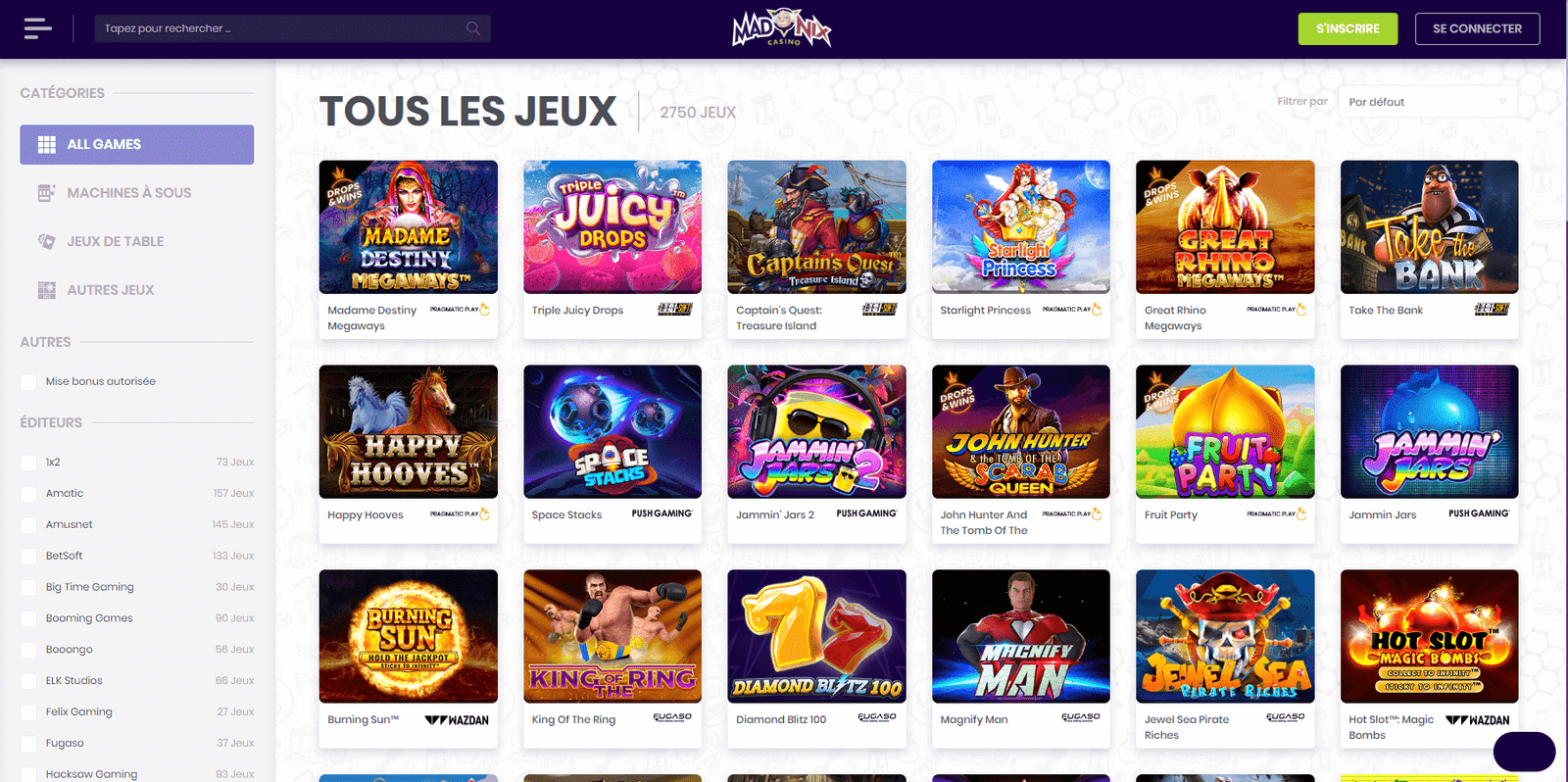
Task: Click the All Games grid icon
Action: [x=46, y=144]
